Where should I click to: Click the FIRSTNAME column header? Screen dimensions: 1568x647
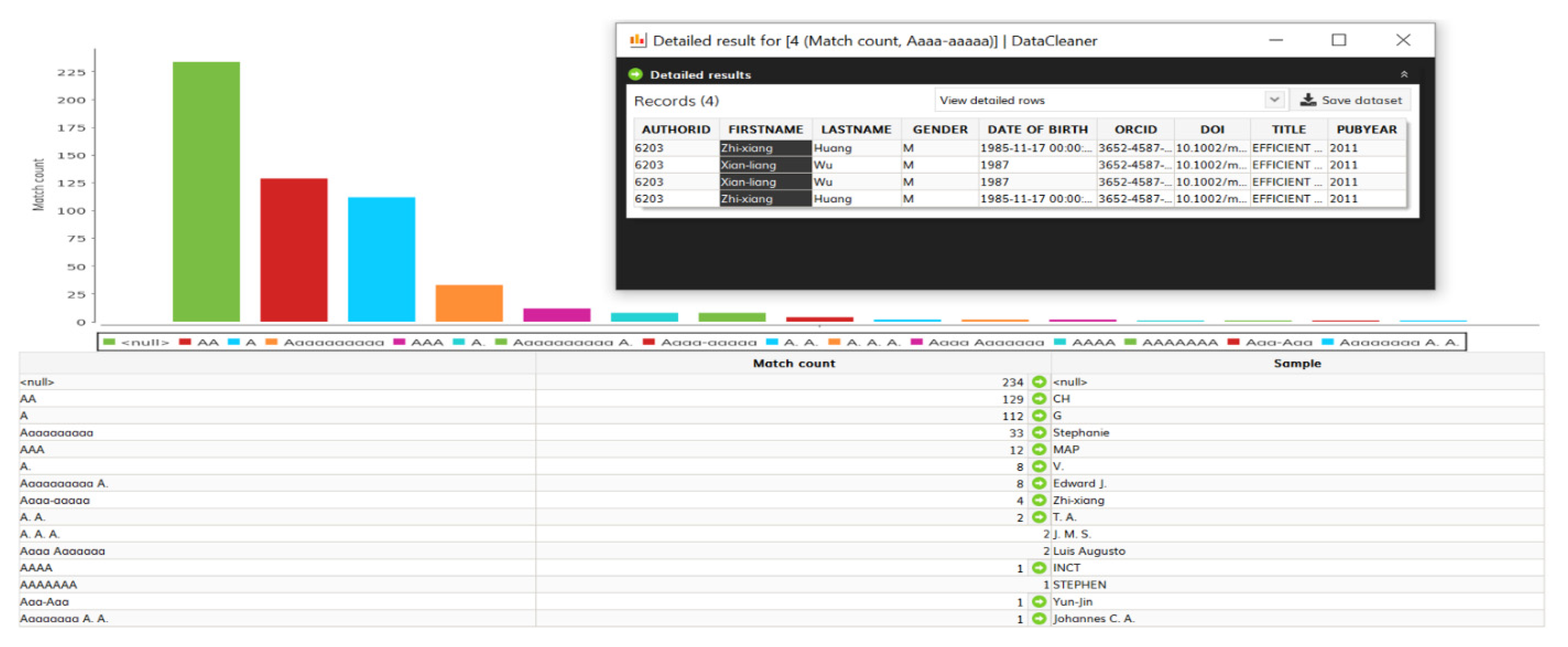tap(765, 129)
